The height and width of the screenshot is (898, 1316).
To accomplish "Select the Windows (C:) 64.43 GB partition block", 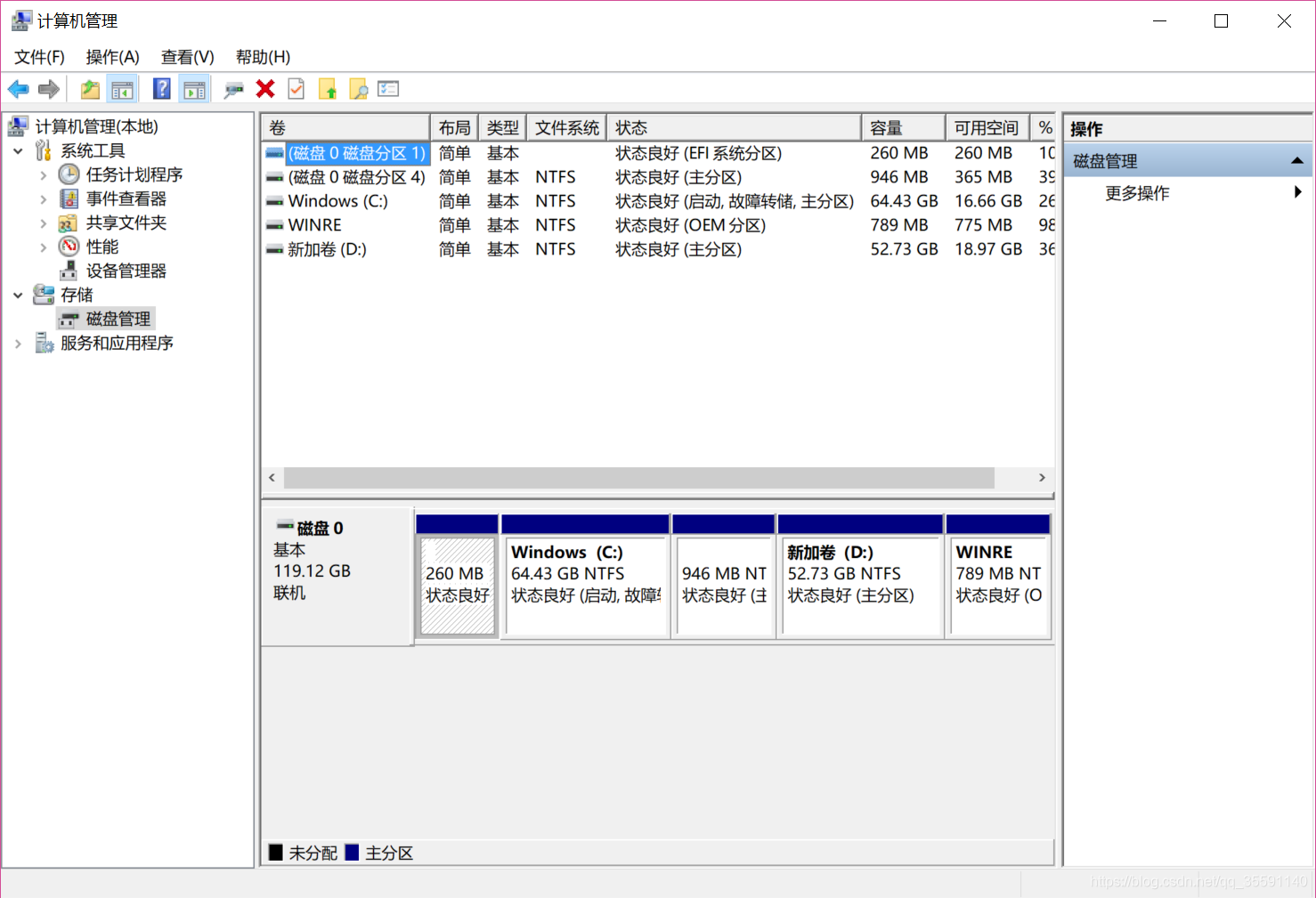I will tap(585, 577).
